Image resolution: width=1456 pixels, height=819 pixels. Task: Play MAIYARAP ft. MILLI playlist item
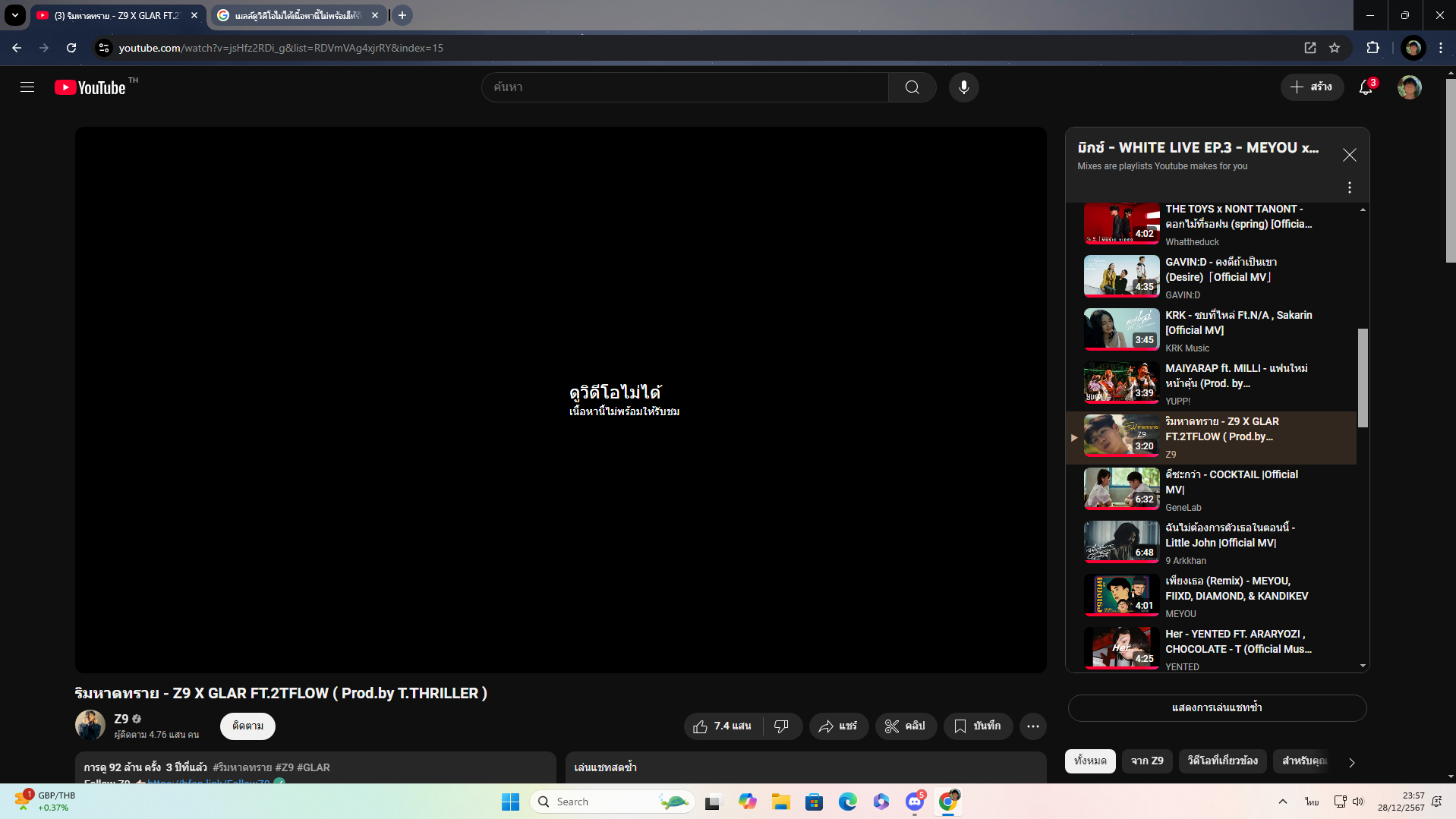pos(1212,383)
